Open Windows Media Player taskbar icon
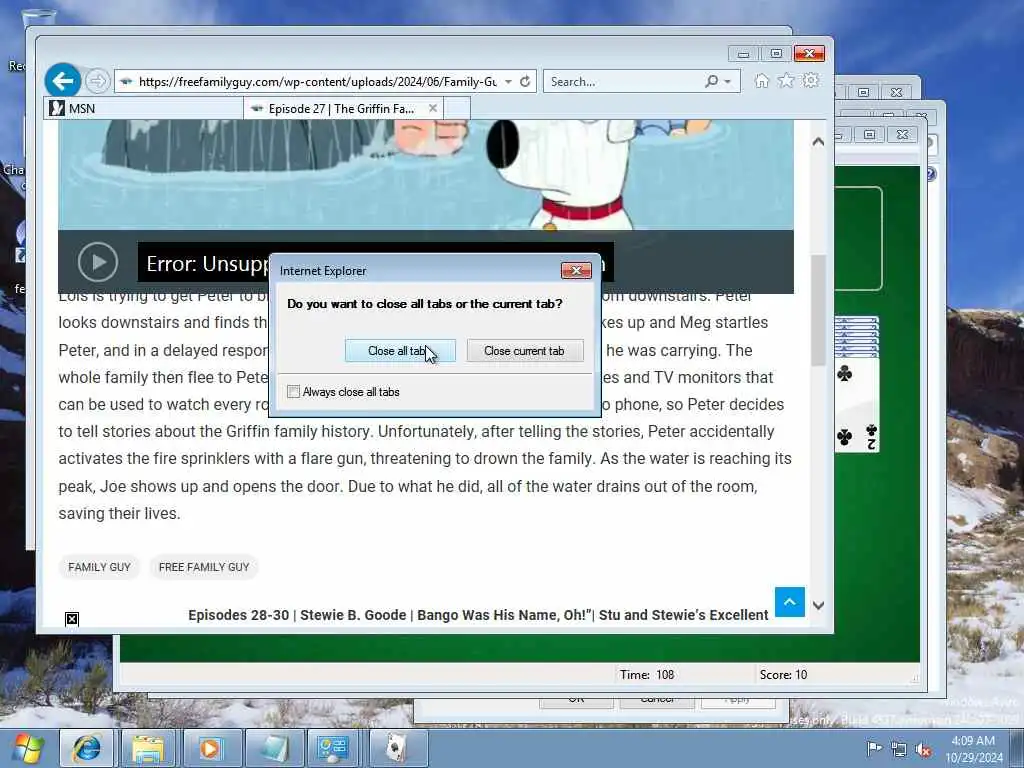 210,748
